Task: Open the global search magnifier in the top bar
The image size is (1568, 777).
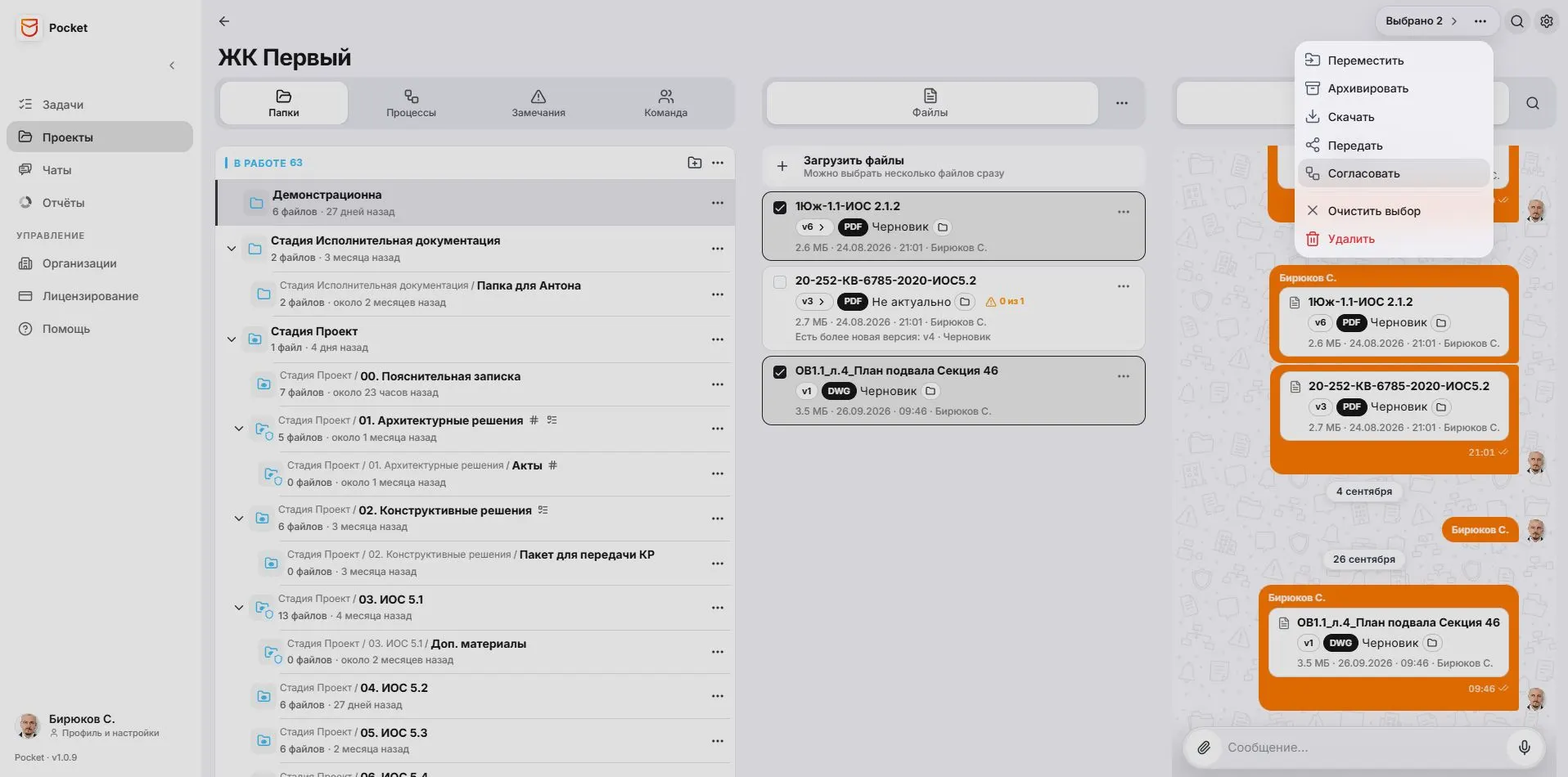Action: click(1517, 21)
